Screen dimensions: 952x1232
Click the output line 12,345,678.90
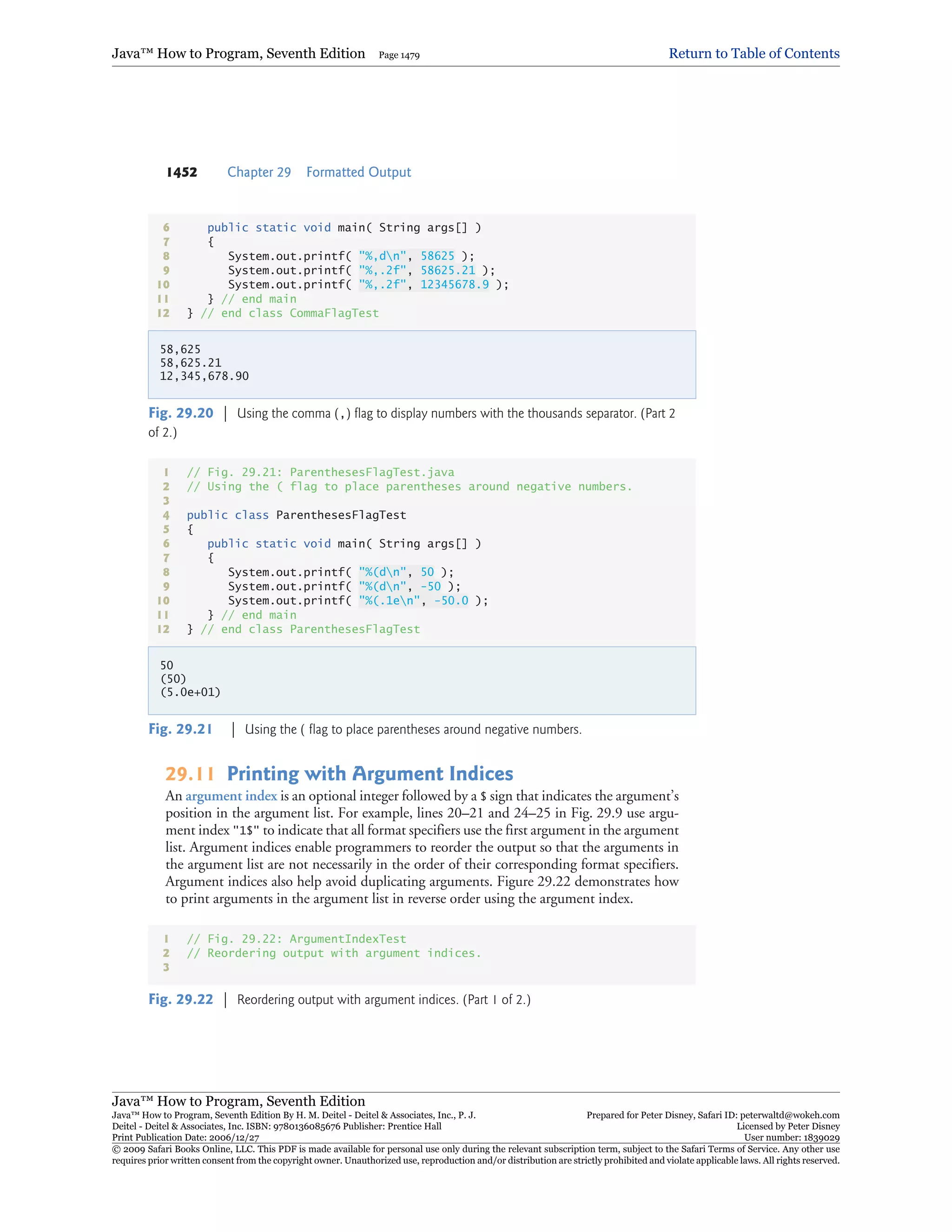(x=204, y=376)
